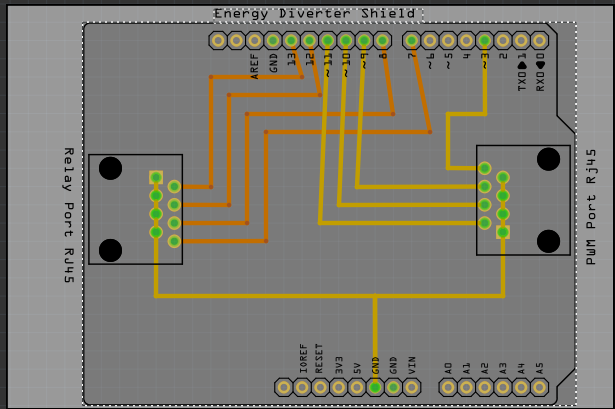
Task: Select the yellow GND trace junction above bottom header
Action: point(375,296)
